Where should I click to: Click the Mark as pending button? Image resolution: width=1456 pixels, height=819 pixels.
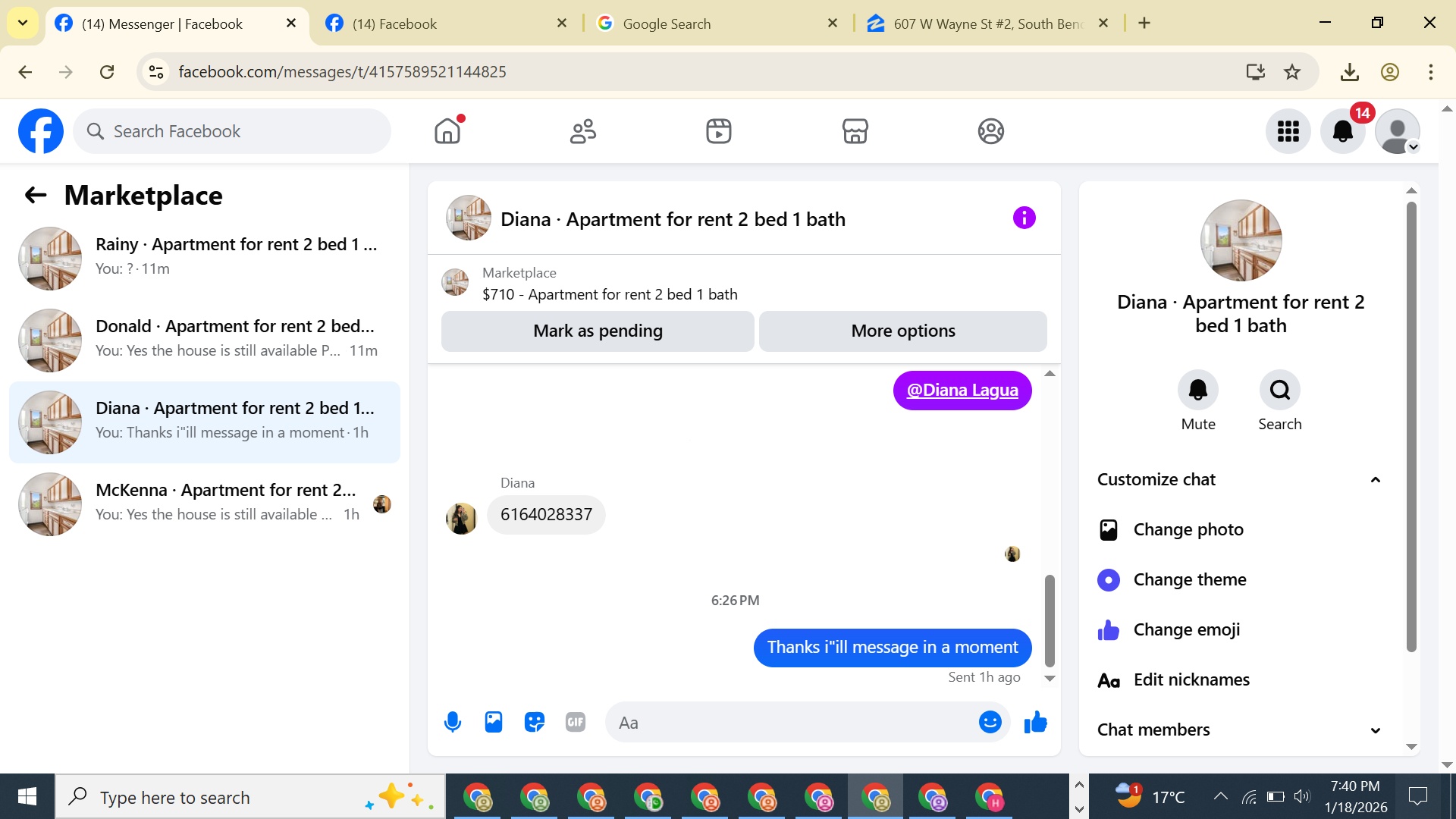pos(598,331)
